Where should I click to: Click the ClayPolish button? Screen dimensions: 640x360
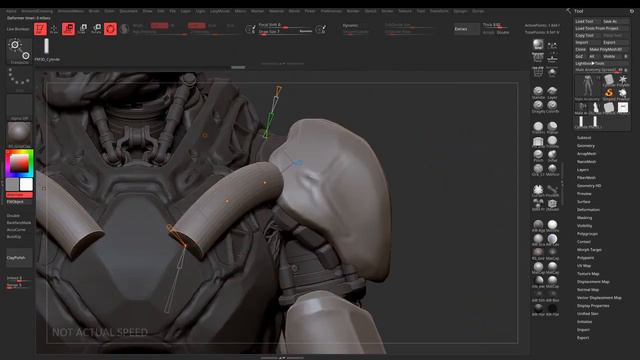[x=19, y=258]
